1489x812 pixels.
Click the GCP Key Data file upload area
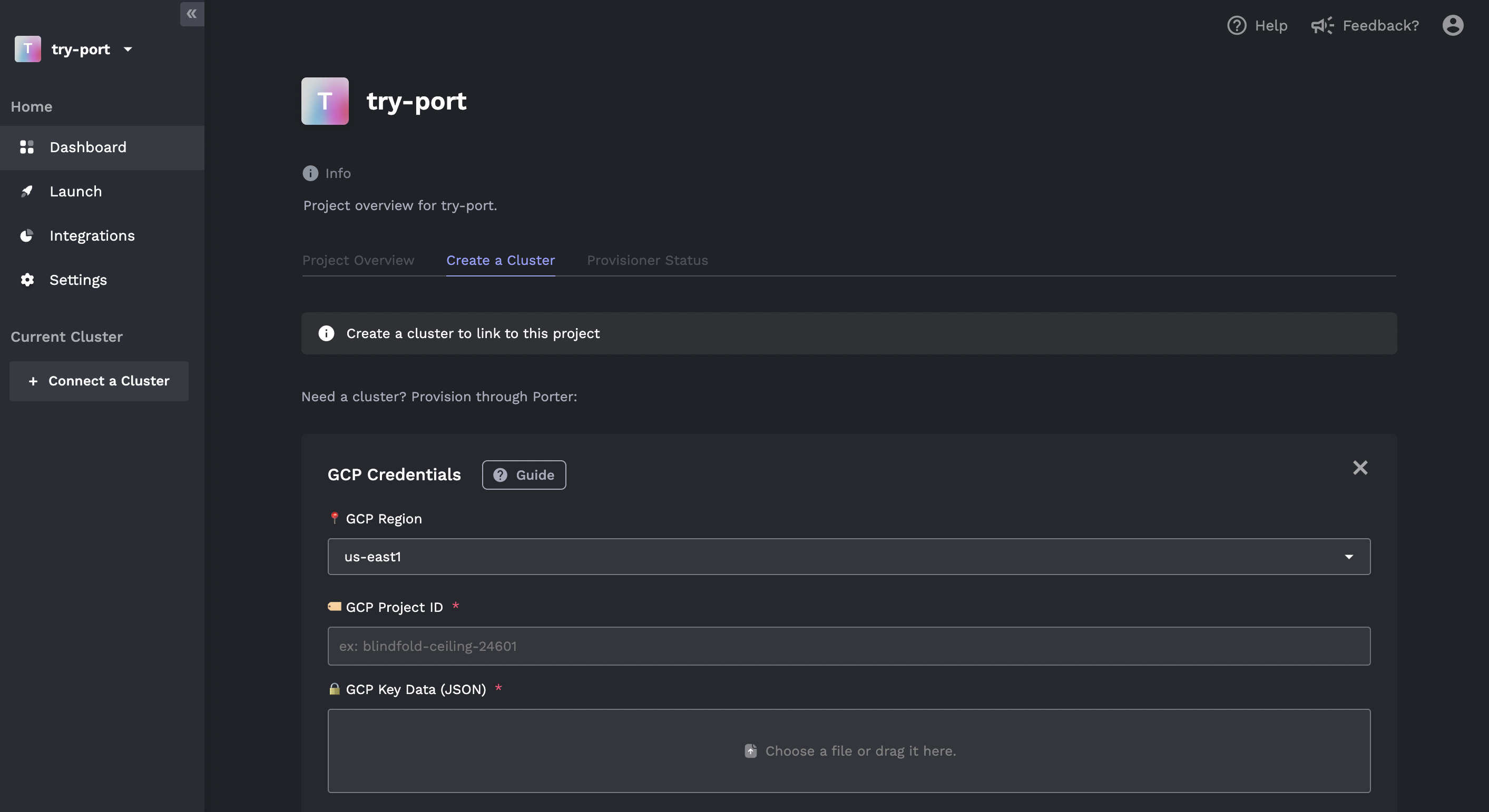pos(848,751)
